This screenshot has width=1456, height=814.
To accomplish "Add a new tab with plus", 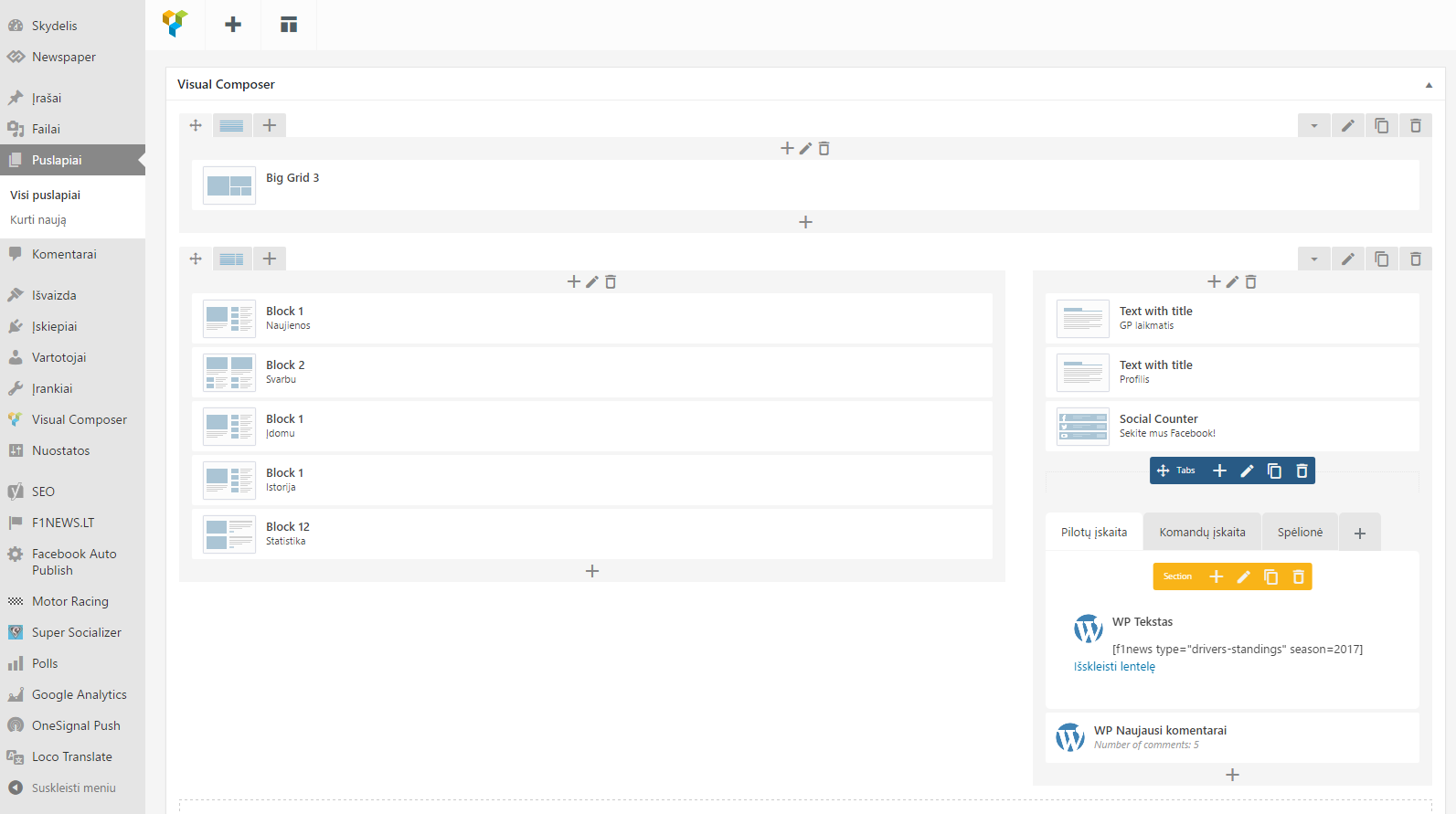I will [x=1360, y=533].
